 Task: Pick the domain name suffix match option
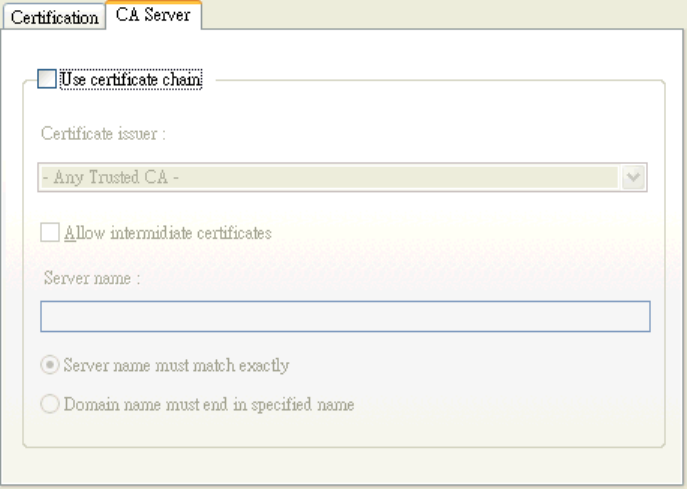[49, 405]
